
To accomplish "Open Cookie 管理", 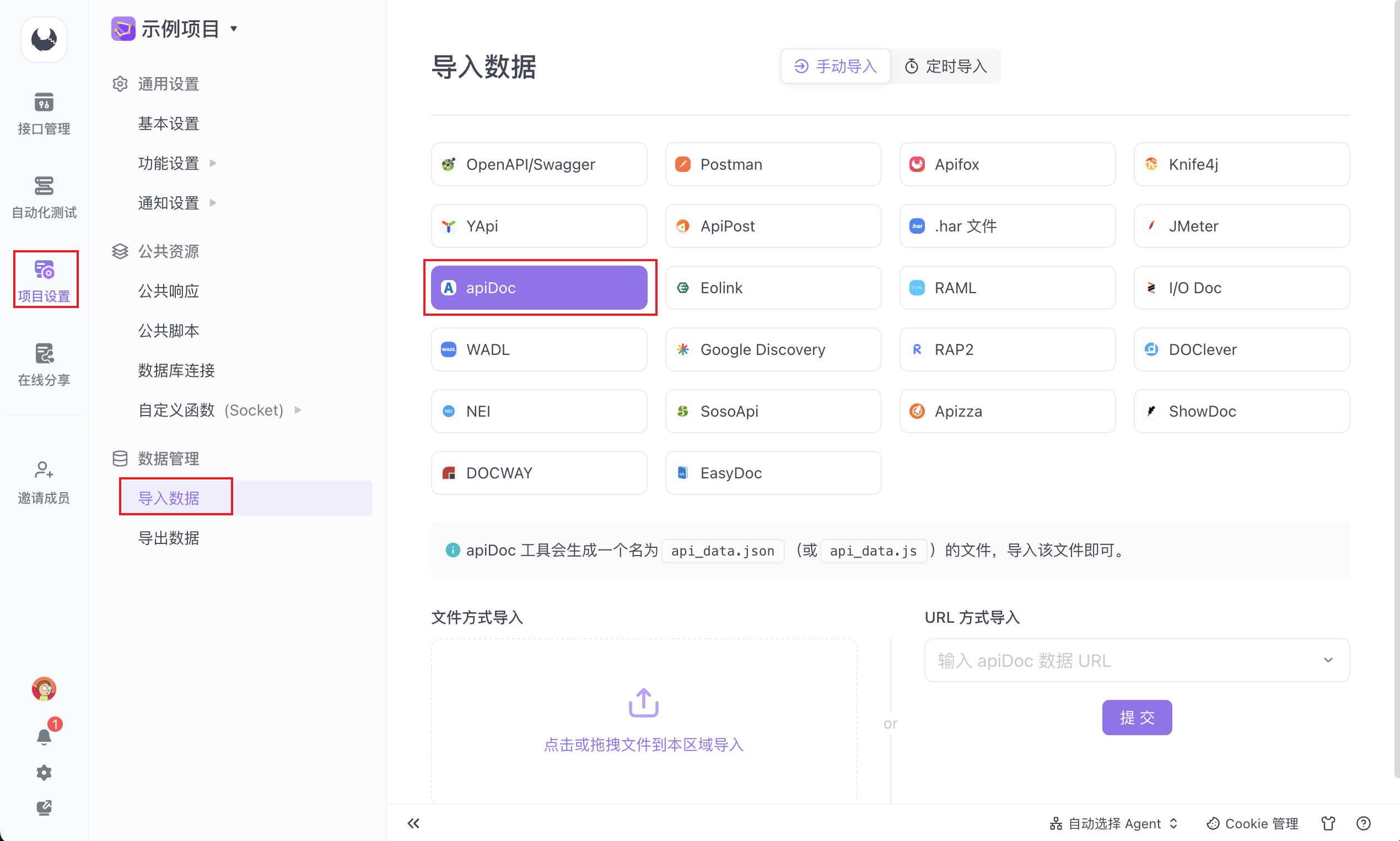I will [1252, 823].
